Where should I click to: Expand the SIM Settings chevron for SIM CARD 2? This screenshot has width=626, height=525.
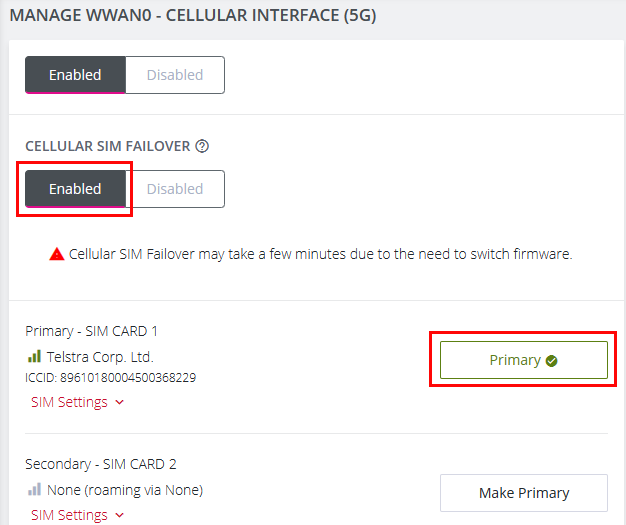click(120, 516)
